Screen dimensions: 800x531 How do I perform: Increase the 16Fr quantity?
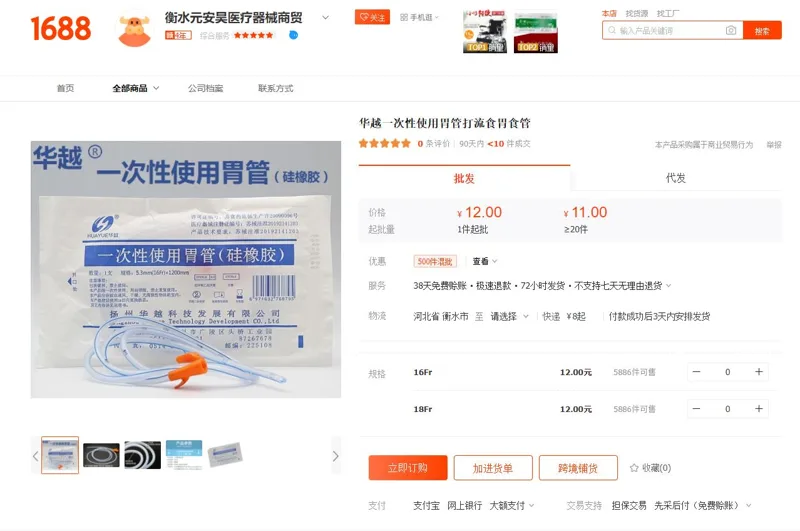pos(759,372)
